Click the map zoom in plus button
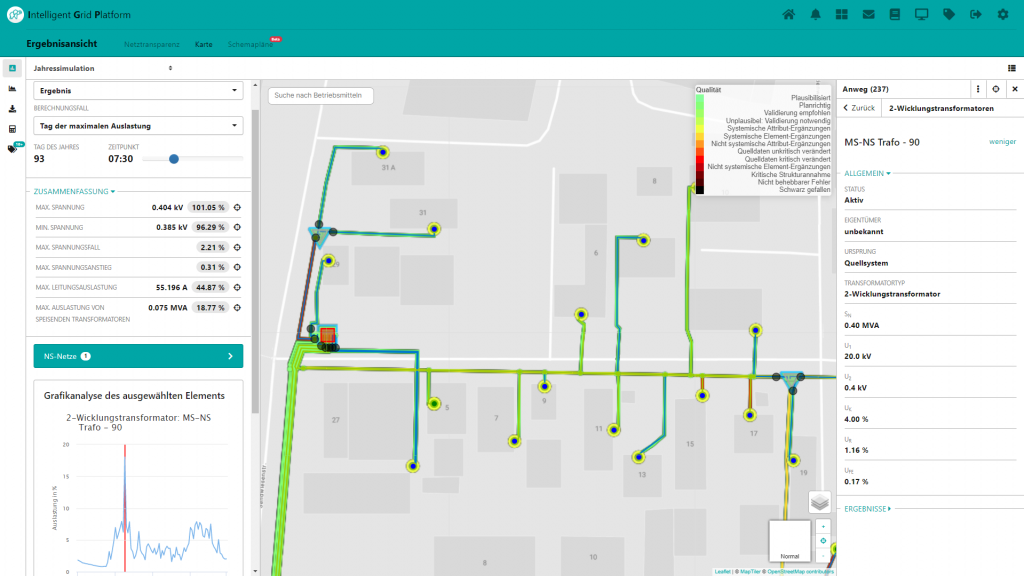 pyautogui.click(x=822, y=526)
